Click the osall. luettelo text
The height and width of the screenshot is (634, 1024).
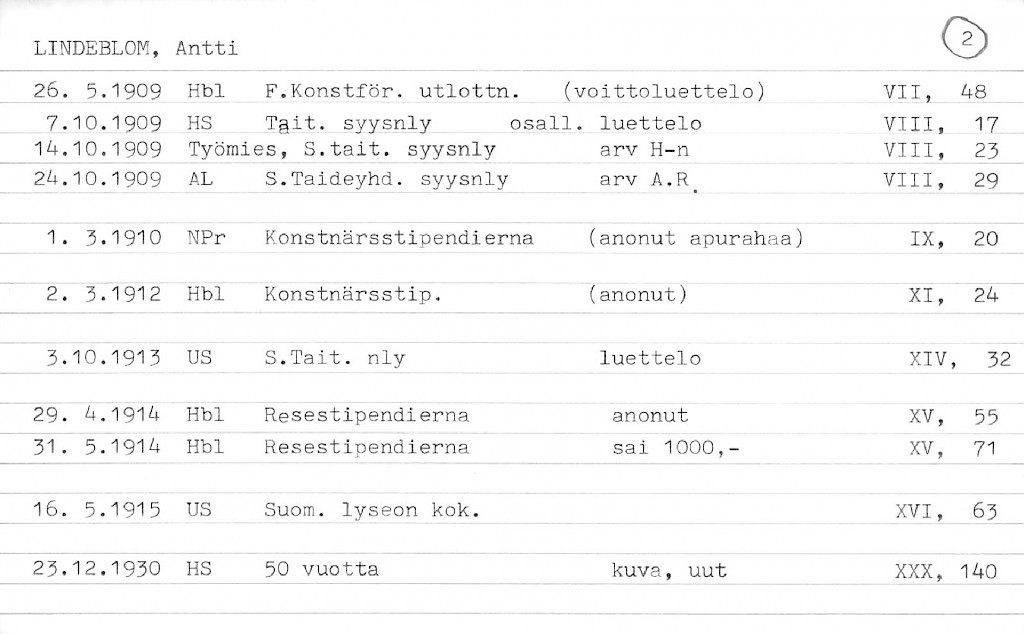pyautogui.click(x=605, y=125)
